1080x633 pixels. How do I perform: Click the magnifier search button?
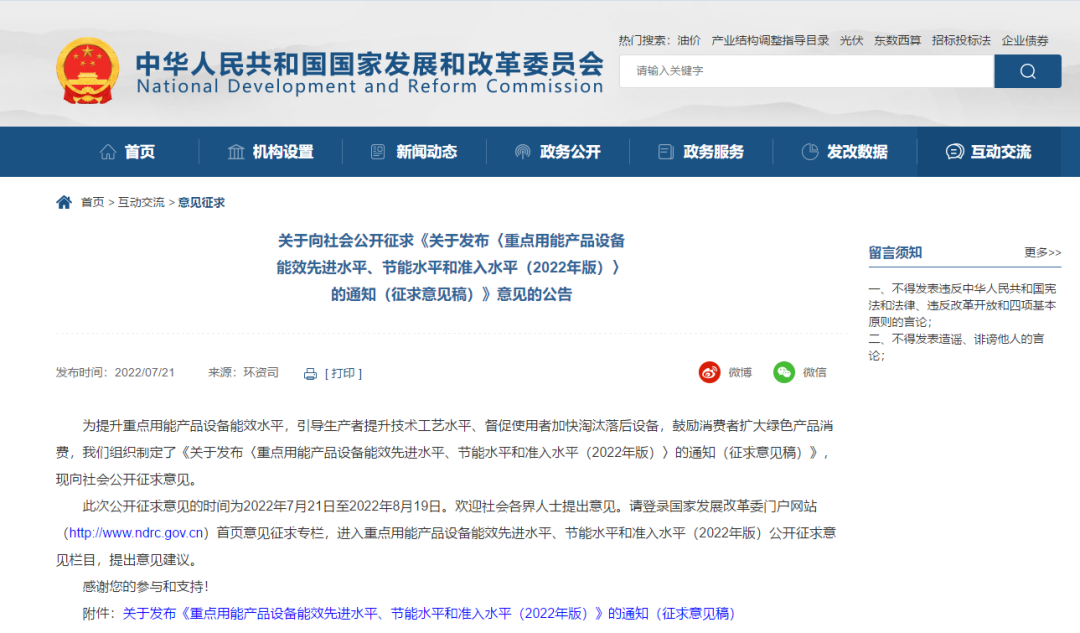pos(1027,71)
